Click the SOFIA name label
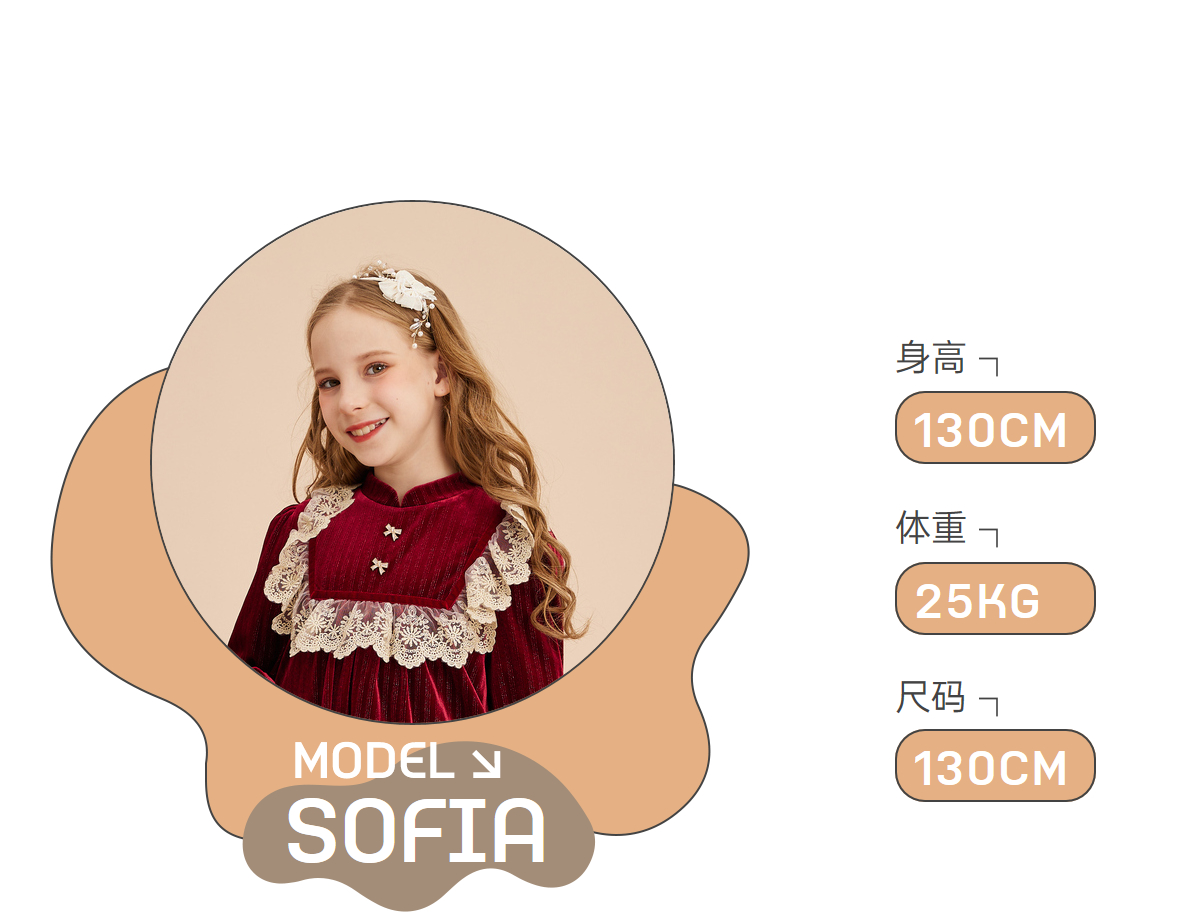This screenshot has width=1200, height=912. [417, 831]
